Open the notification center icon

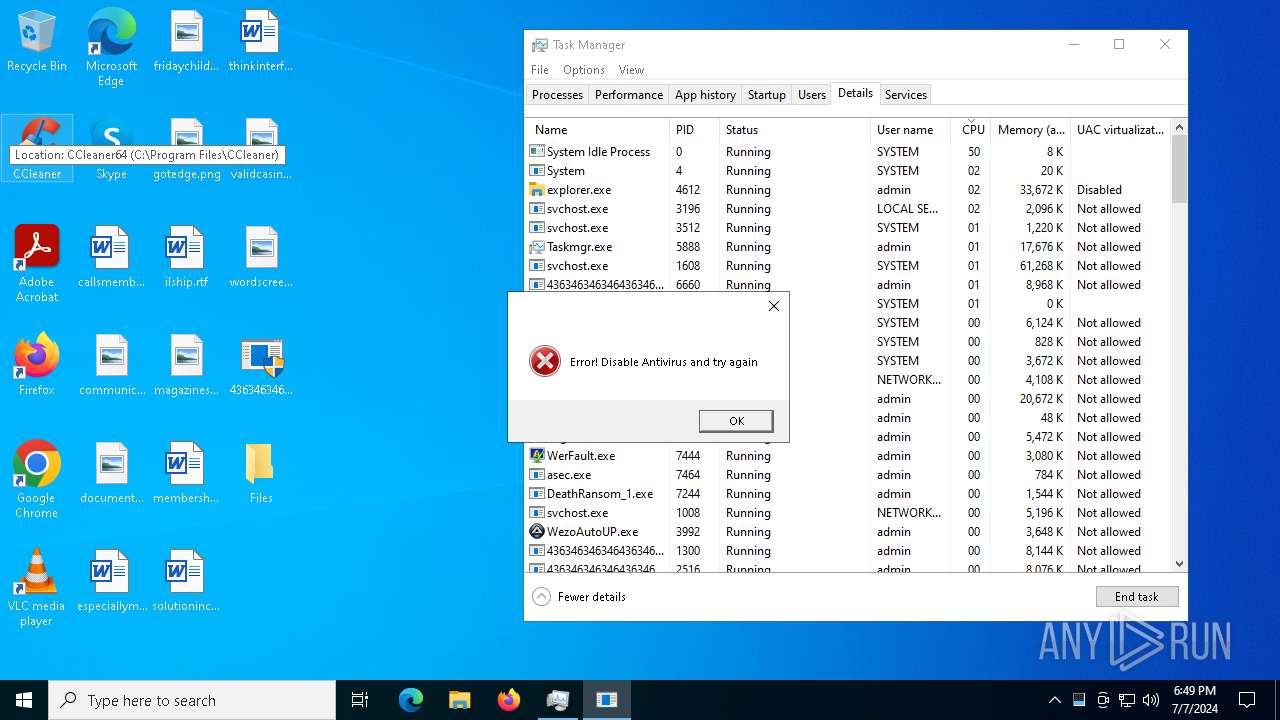click(1247, 700)
